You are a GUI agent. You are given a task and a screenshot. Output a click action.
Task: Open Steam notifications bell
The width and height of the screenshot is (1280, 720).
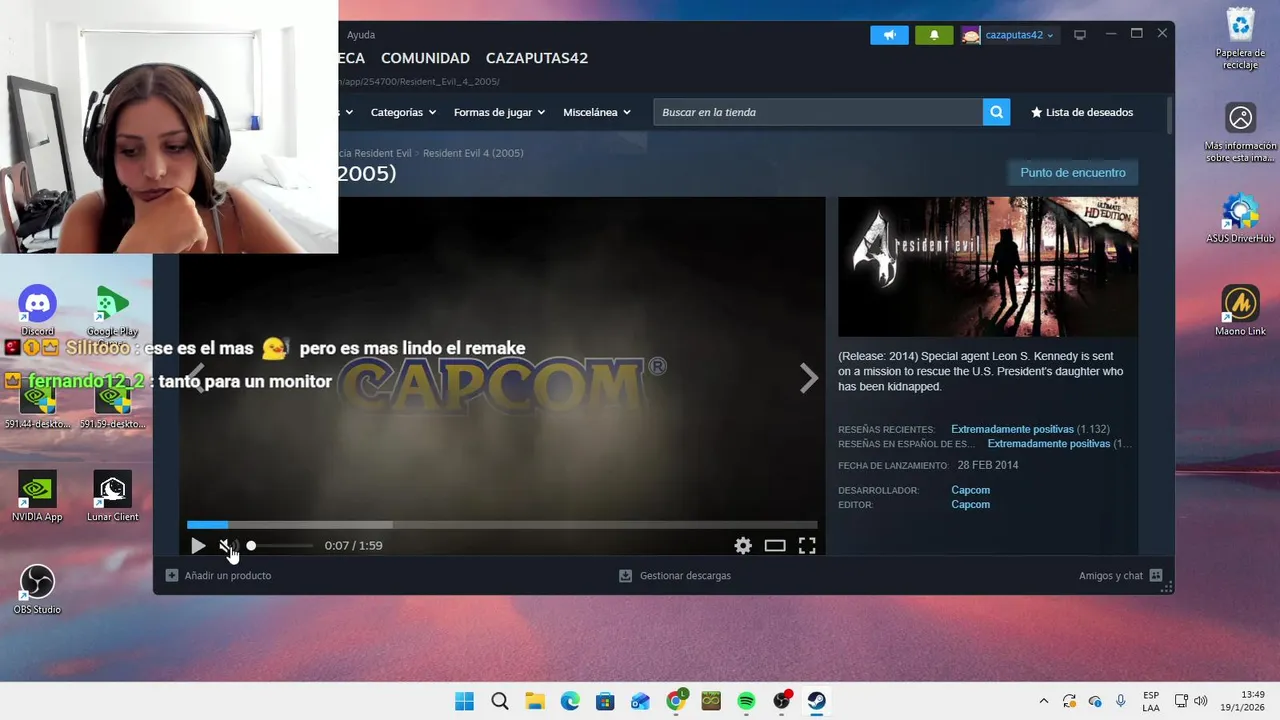coord(934,35)
